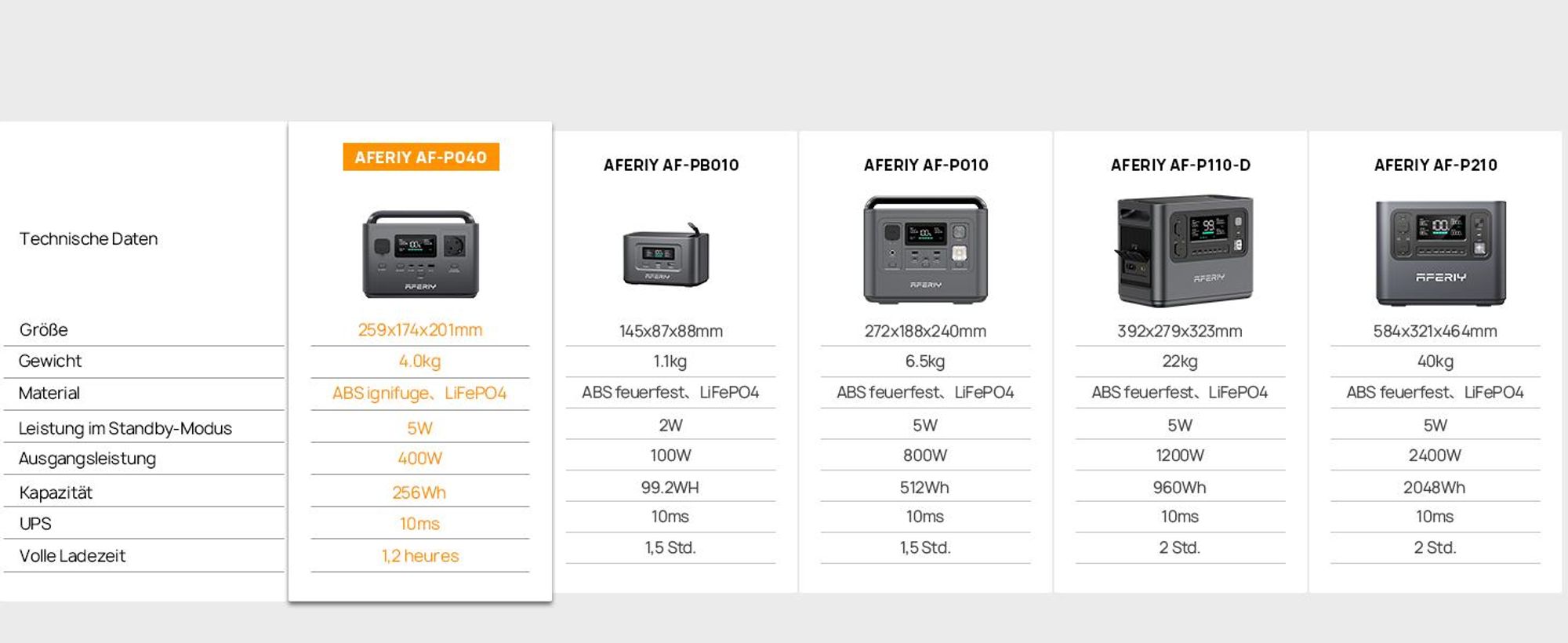Image resolution: width=1568 pixels, height=643 pixels.
Task: Select the AF-P110-D standby value "5W"
Action: (1180, 425)
